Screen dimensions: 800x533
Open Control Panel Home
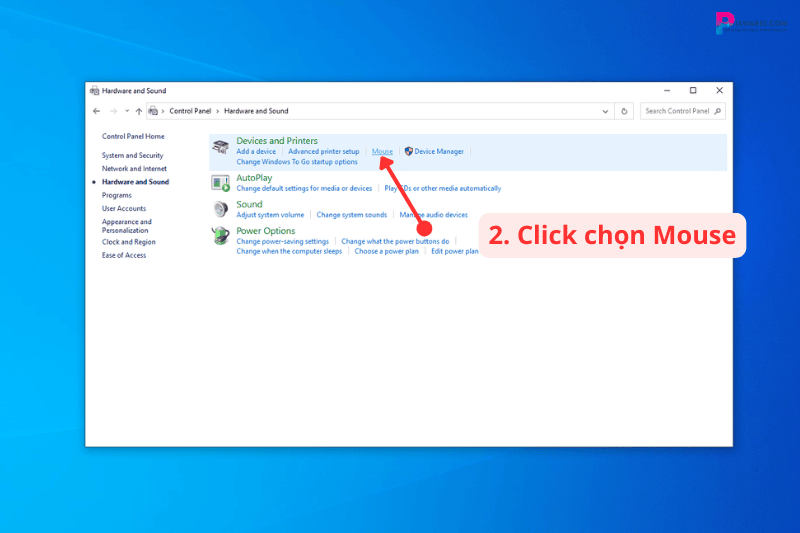[133, 136]
